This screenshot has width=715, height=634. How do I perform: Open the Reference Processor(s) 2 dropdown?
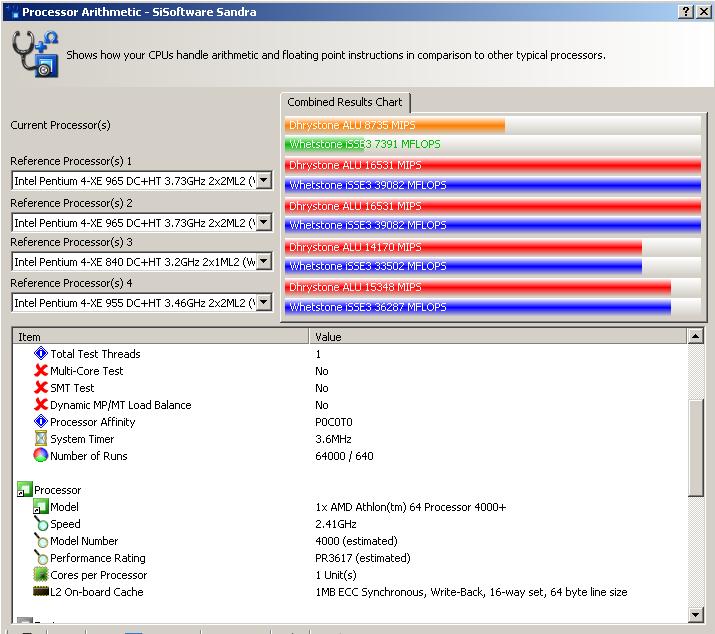(264, 223)
